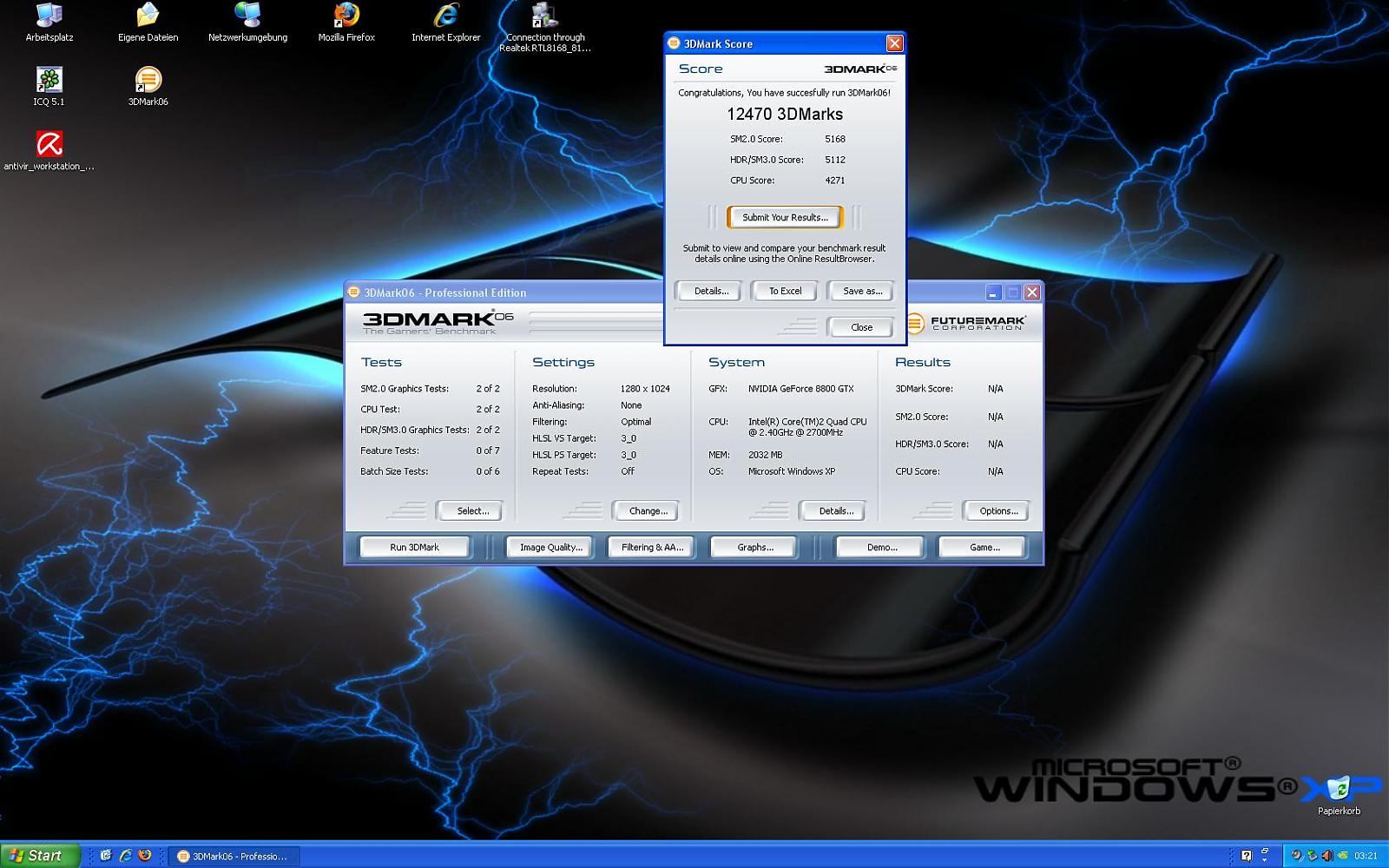Click the 3DMark06 main window title icon
Image resolution: width=1389 pixels, height=868 pixels.
click(x=354, y=293)
